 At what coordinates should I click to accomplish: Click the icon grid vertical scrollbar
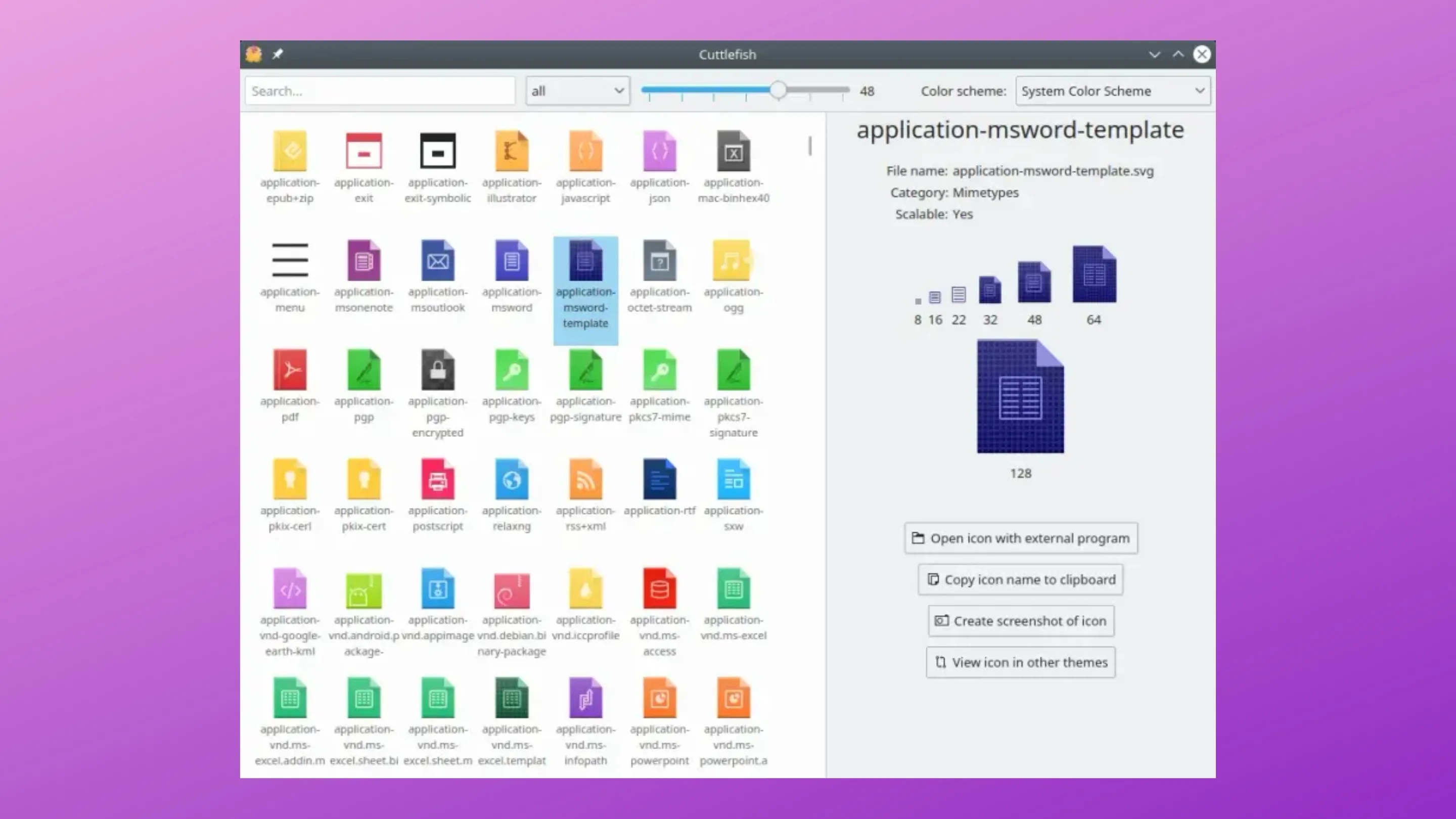pos(810,146)
